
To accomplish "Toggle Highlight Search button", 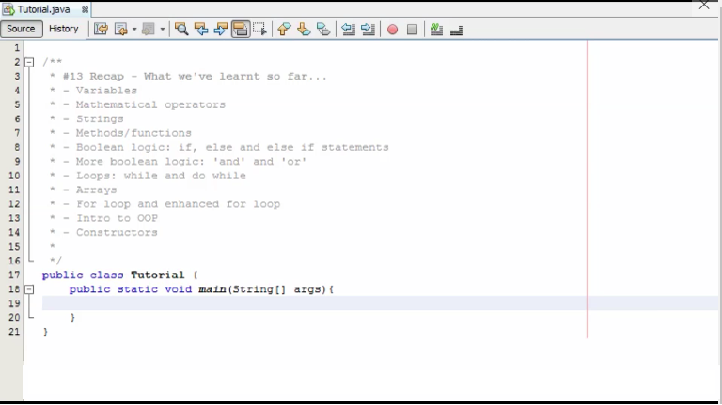I will 240,29.
